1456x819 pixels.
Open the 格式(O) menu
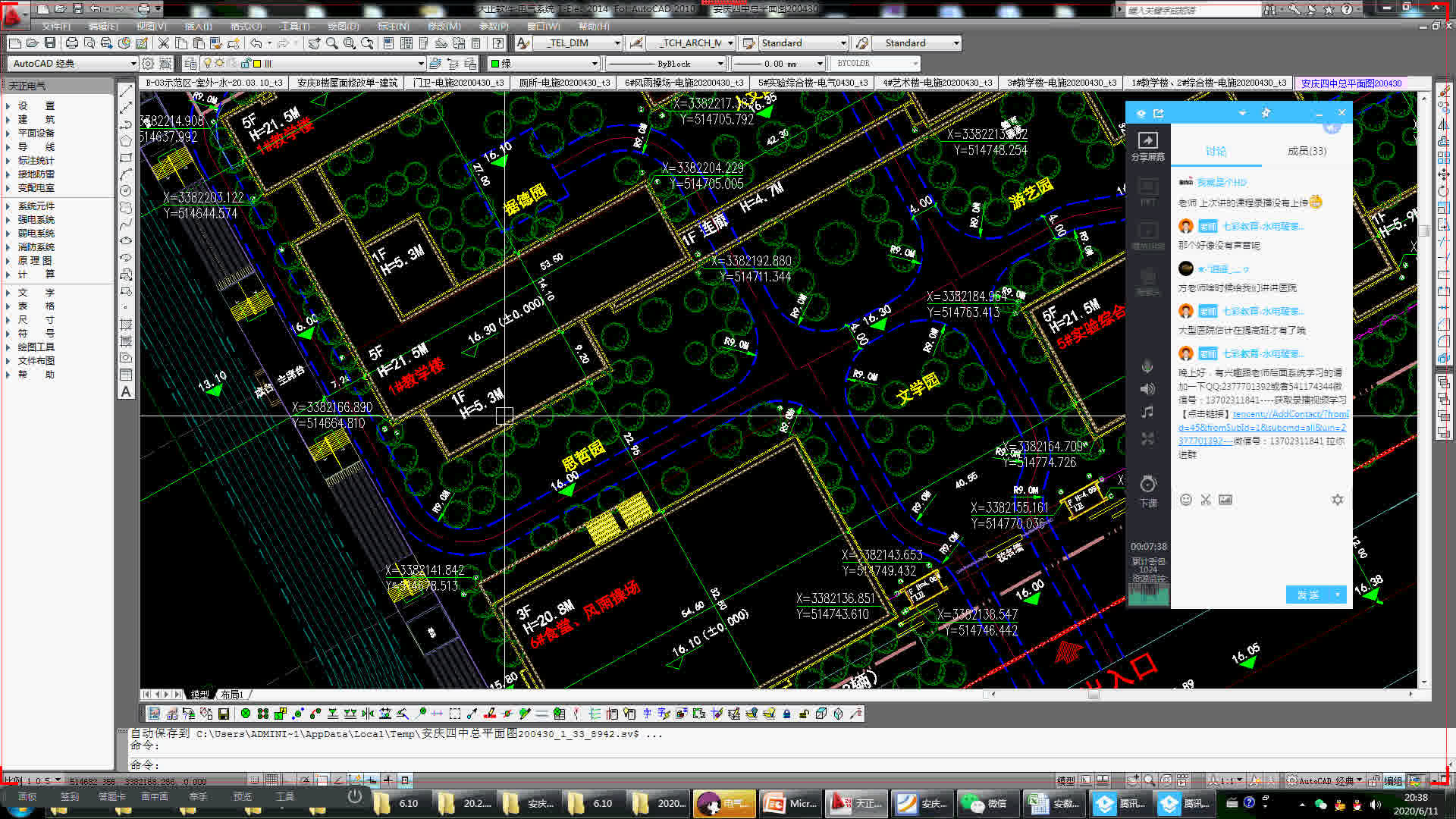pyautogui.click(x=246, y=27)
